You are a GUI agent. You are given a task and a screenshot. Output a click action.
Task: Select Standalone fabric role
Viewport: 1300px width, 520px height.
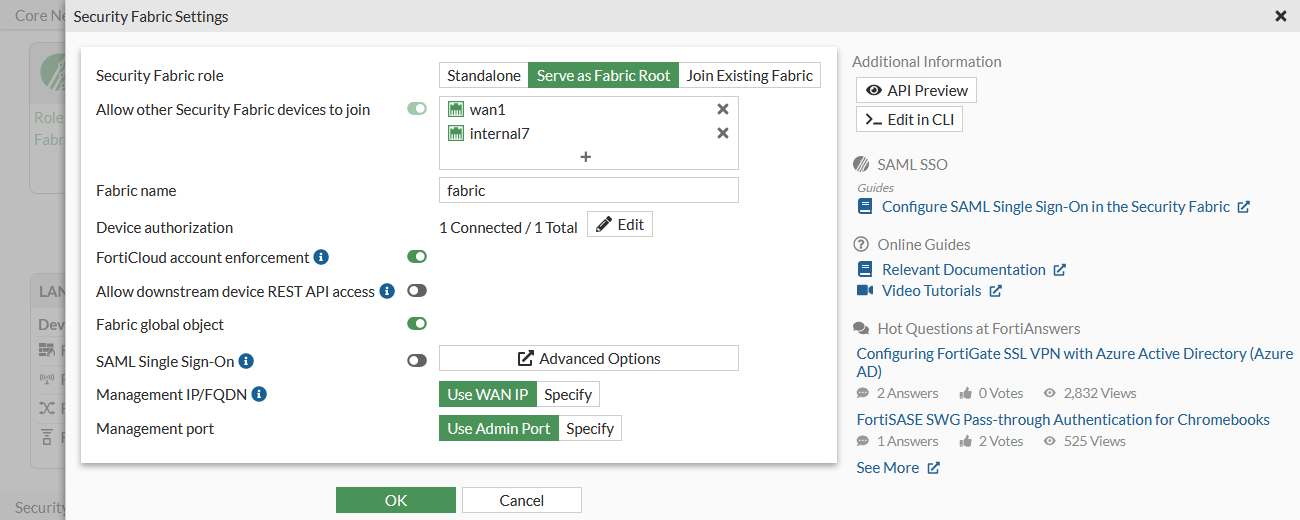484,76
